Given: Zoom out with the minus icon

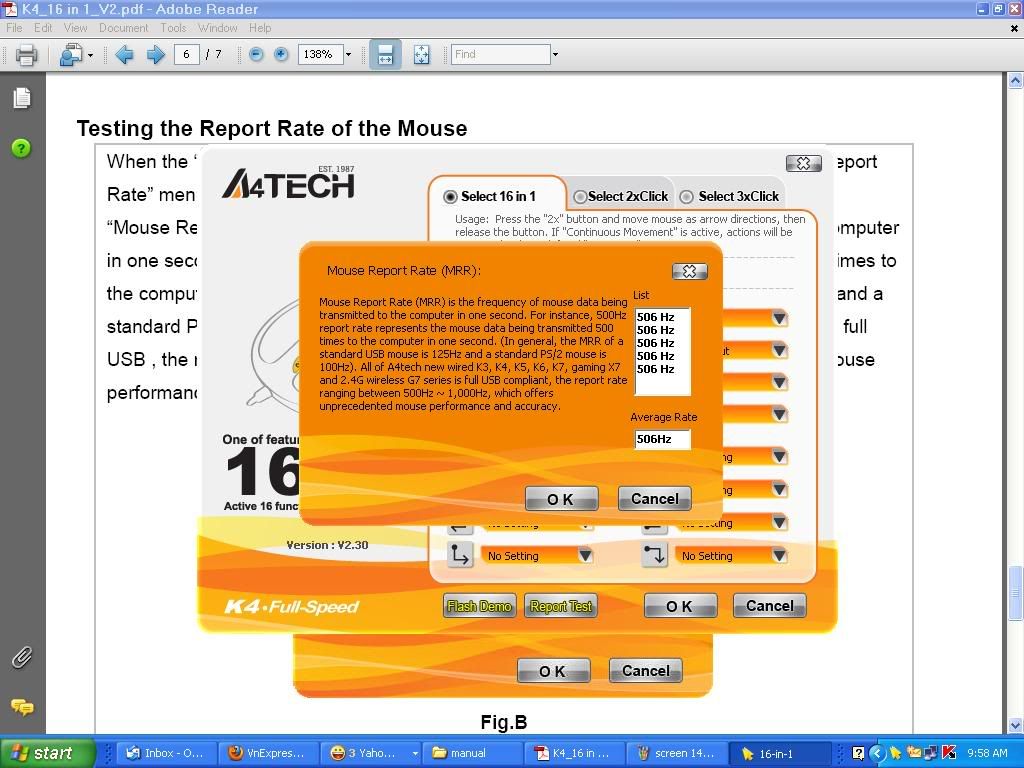Looking at the screenshot, I should coord(256,54).
